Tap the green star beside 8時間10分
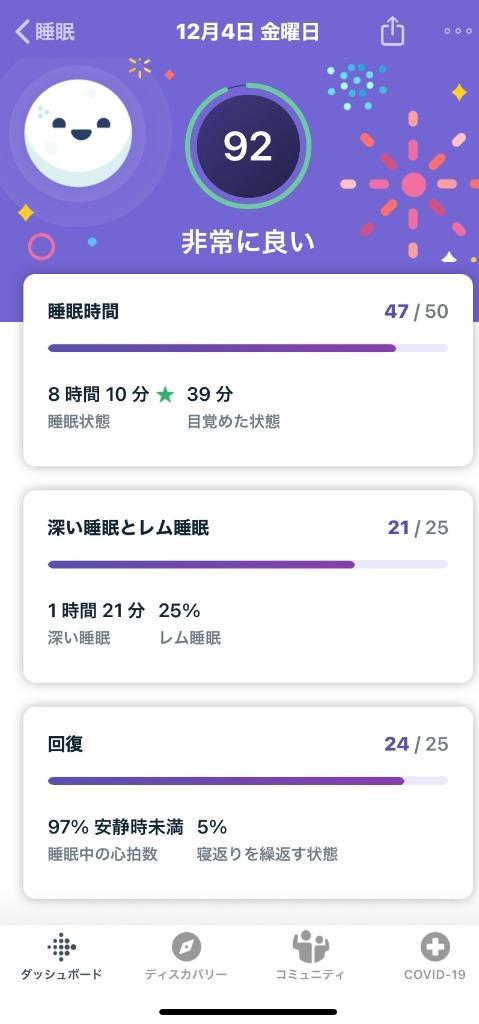 click(x=165, y=394)
